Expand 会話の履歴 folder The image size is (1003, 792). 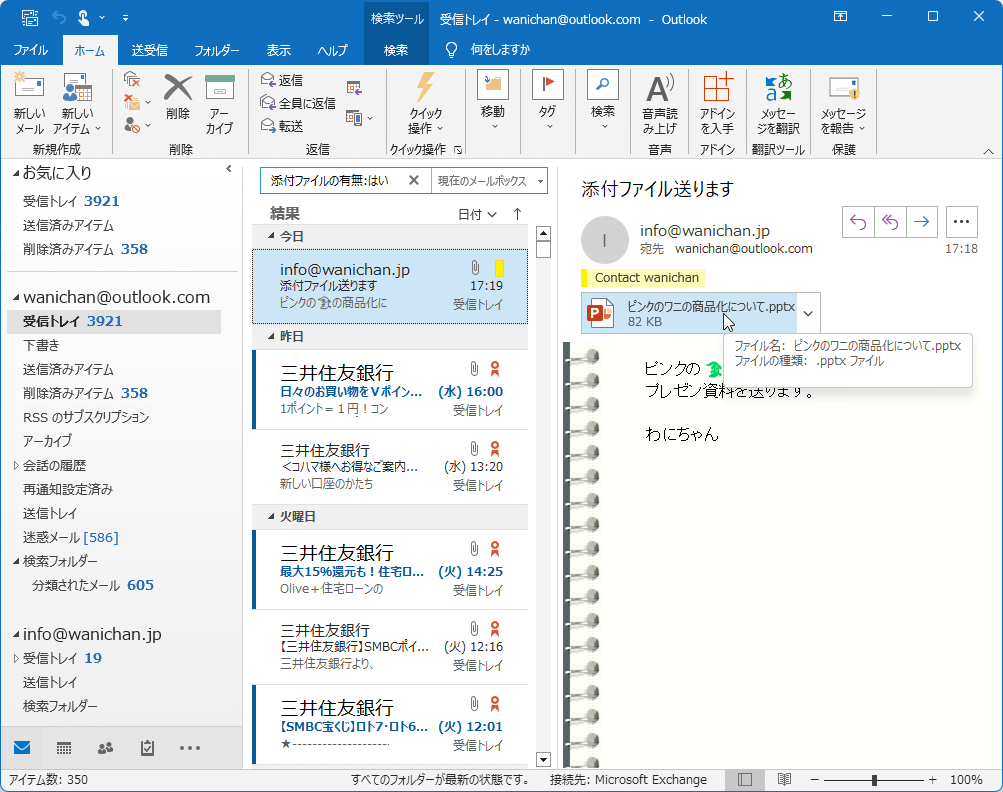pos(16,466)
